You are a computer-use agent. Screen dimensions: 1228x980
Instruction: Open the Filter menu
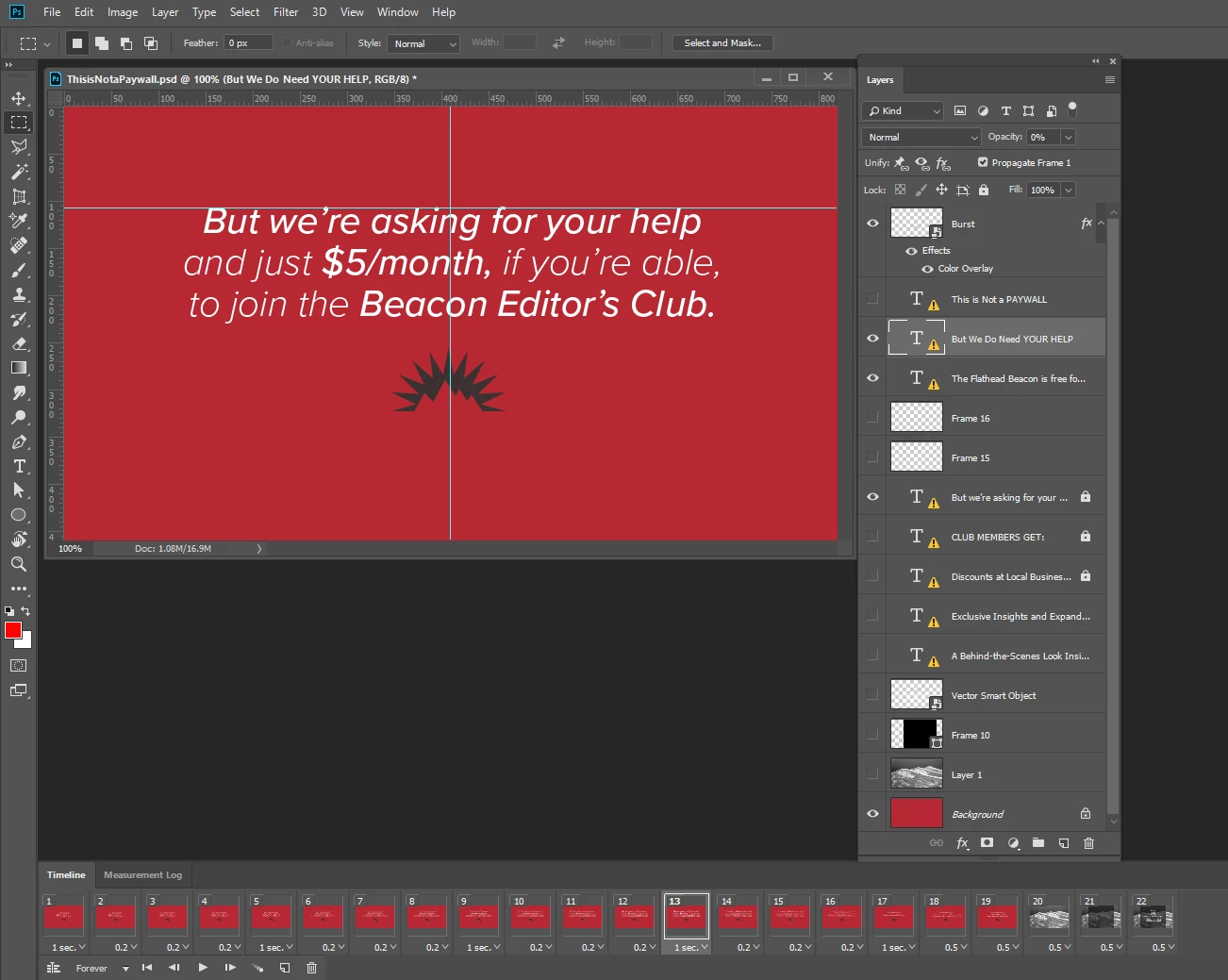coord(286,12)
